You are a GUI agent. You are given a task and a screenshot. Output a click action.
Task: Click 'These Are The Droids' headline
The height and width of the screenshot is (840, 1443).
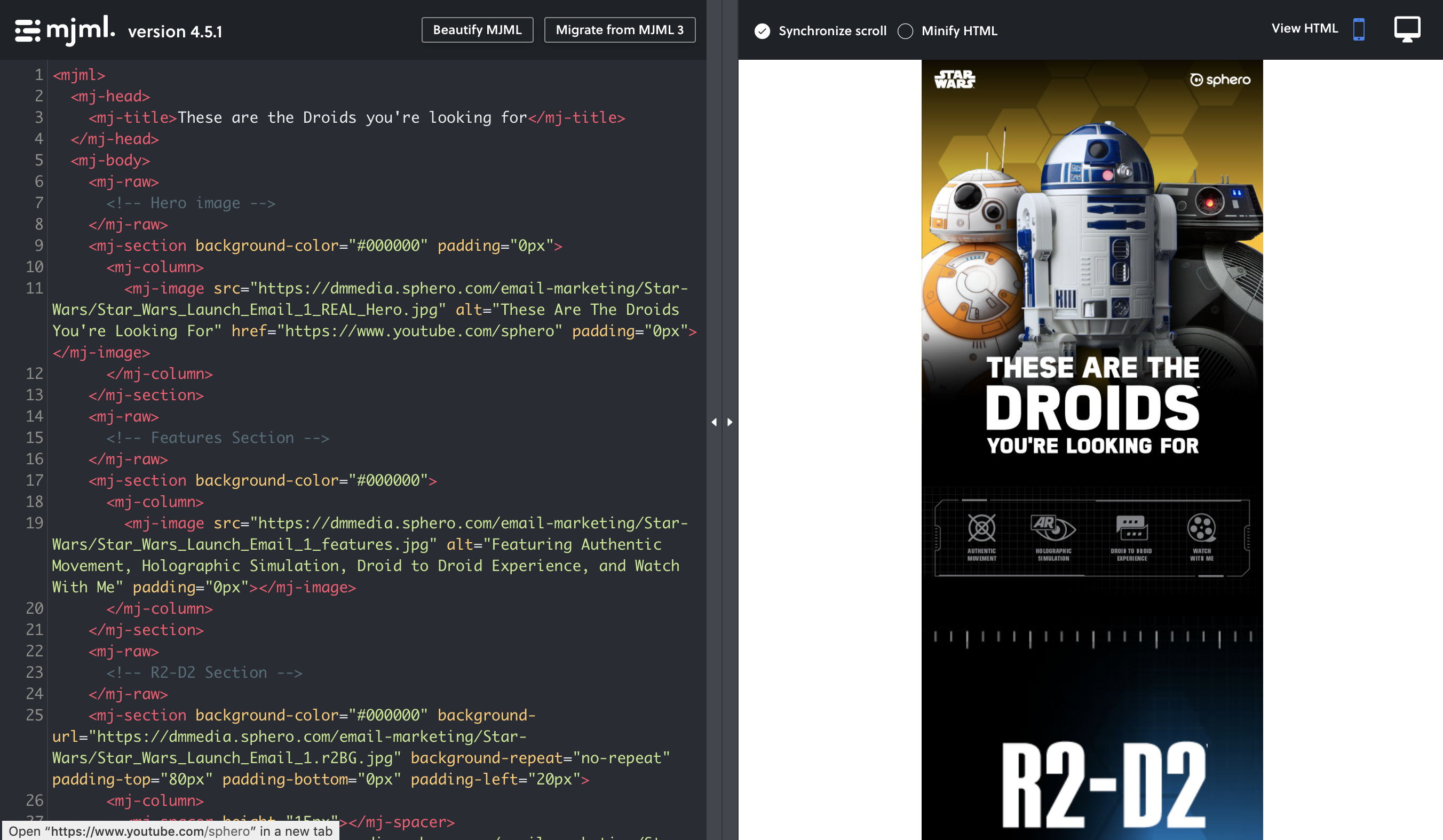click(1092, 406)
